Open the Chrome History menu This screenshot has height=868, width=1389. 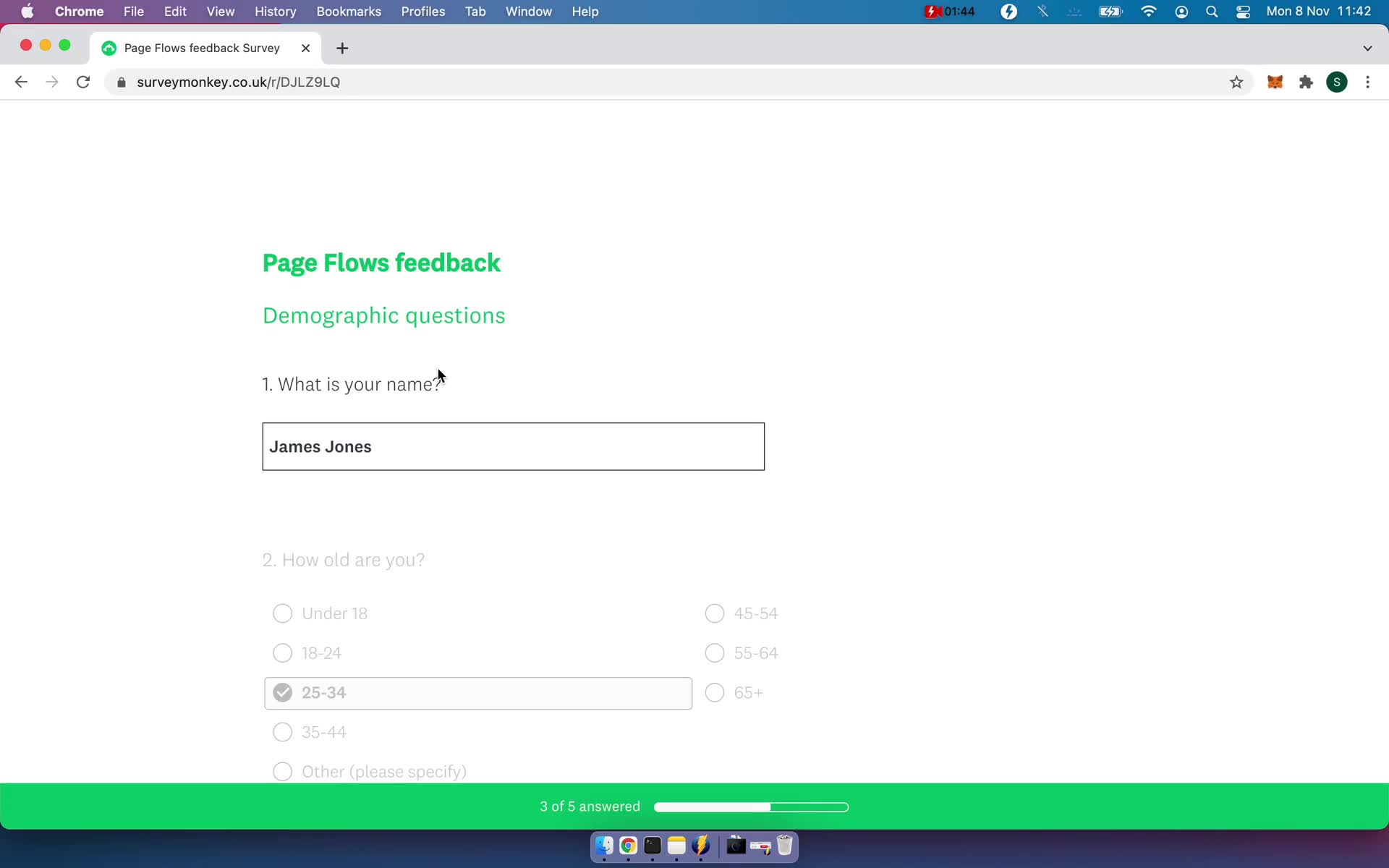coord(275,11)
